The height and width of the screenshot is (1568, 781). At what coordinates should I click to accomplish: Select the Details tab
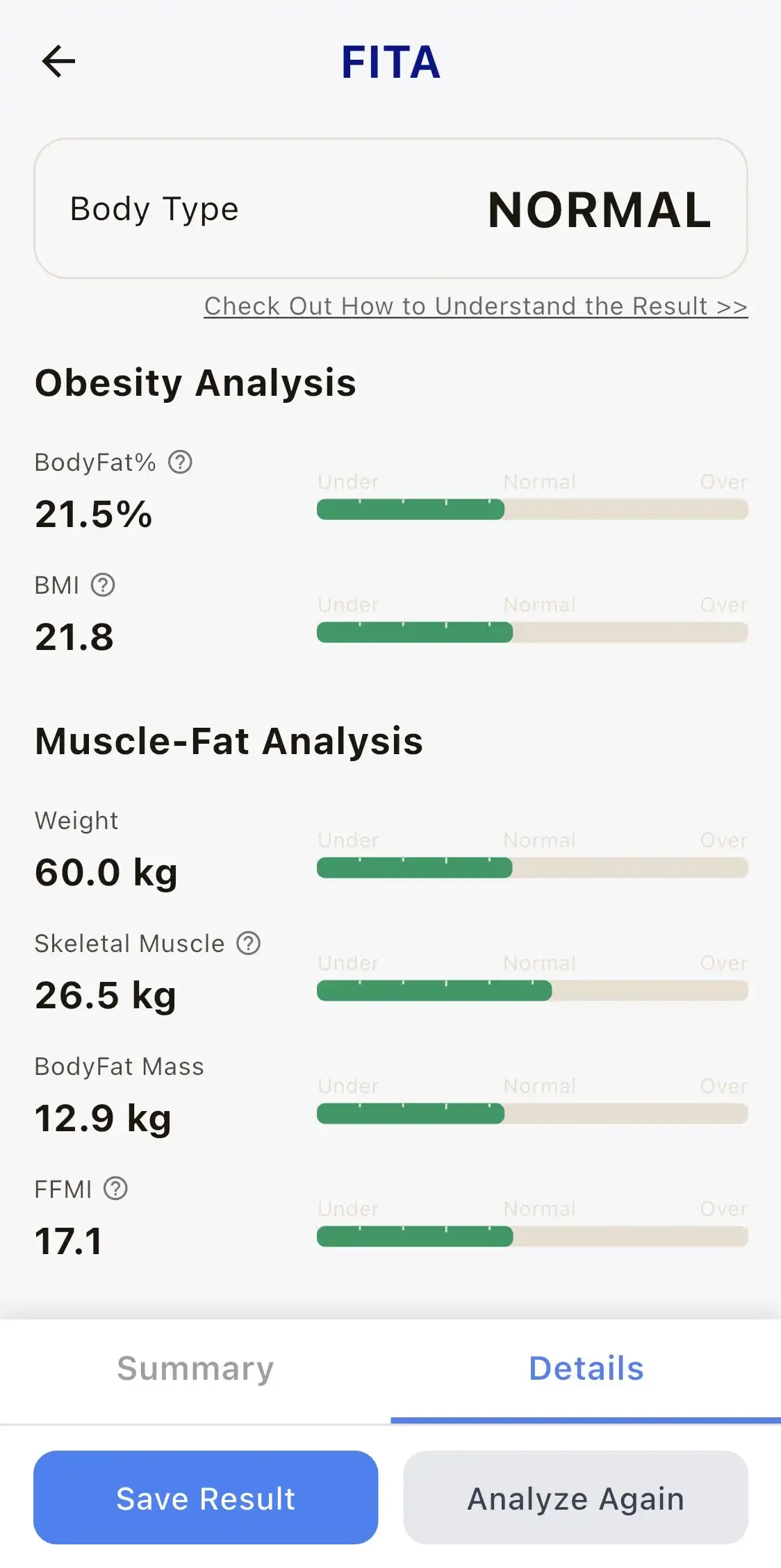586,1369
